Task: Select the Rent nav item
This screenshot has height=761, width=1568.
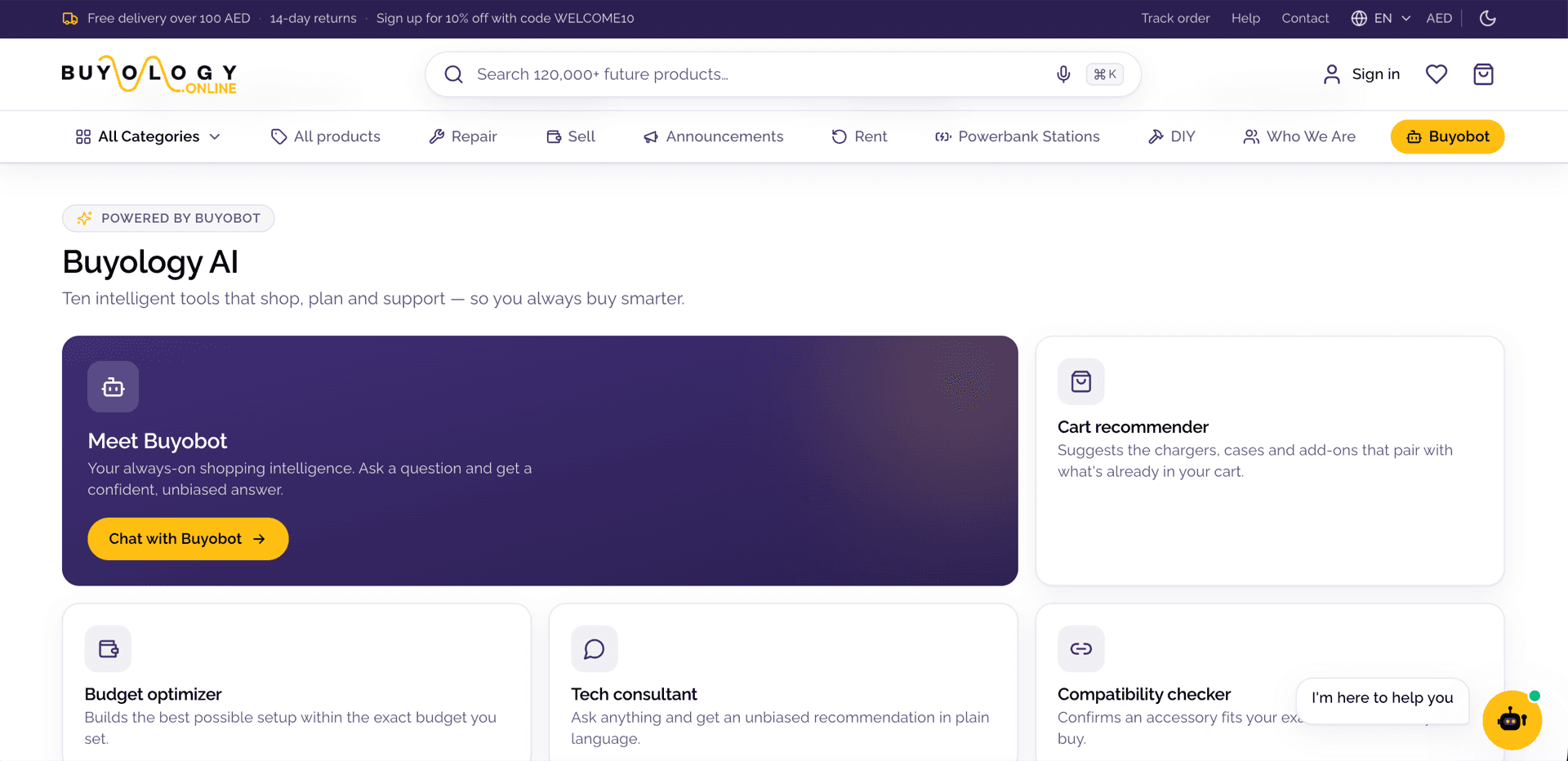Action: (x=859, y=136)
